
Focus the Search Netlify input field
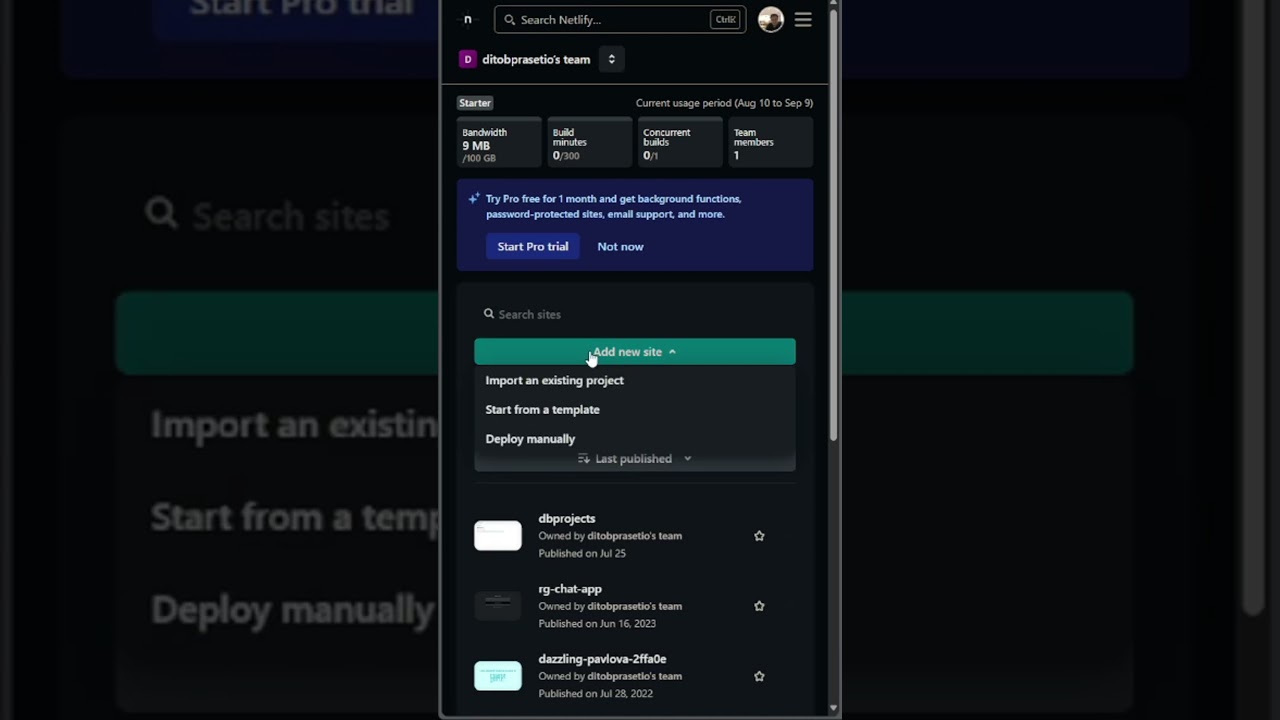(x=620, y=20)
